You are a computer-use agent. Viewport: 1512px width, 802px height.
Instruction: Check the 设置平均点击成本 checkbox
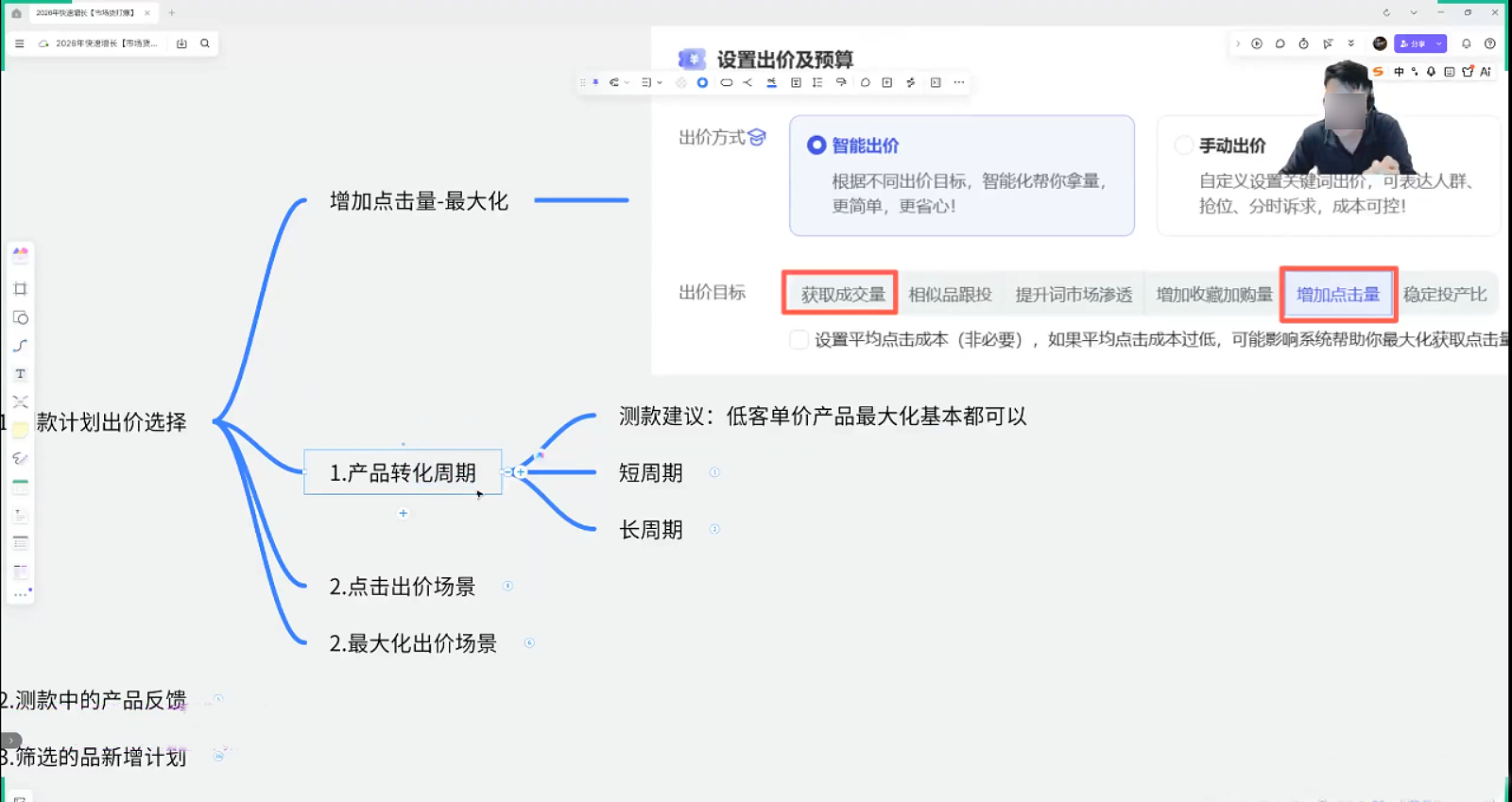(799, 340)
